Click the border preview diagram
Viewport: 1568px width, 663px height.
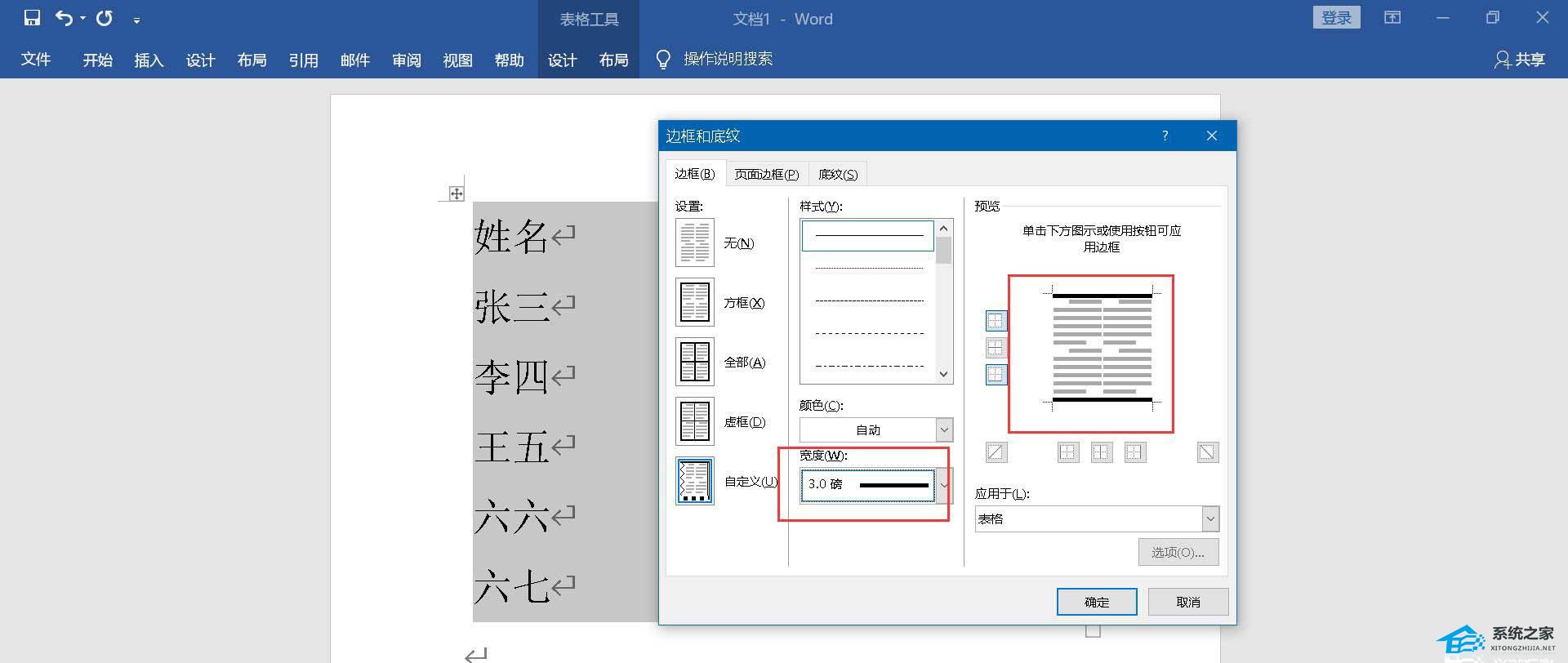(x=1102, y=348)
